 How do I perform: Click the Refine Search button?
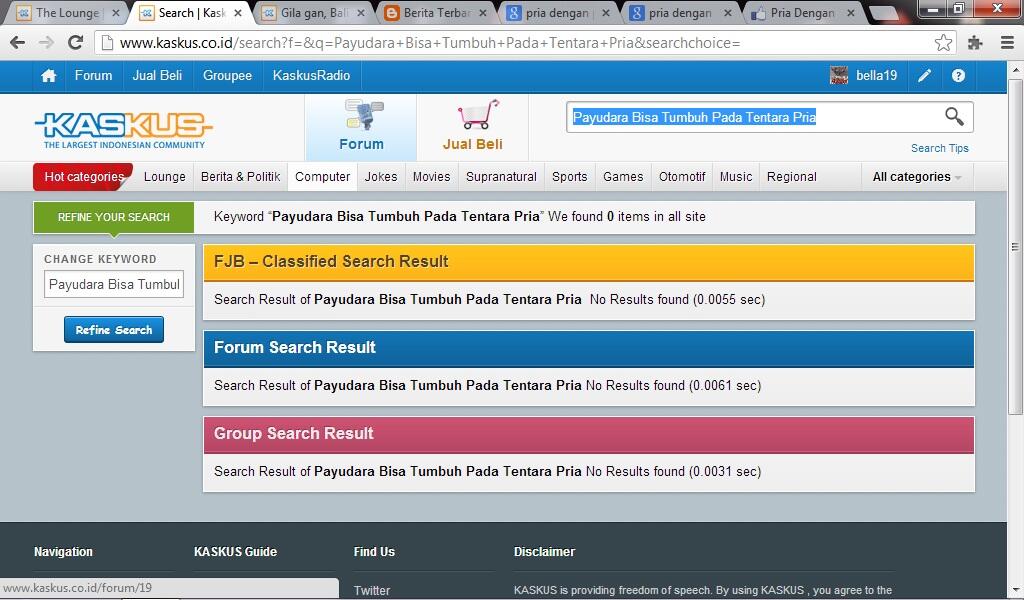coord(114,330)
